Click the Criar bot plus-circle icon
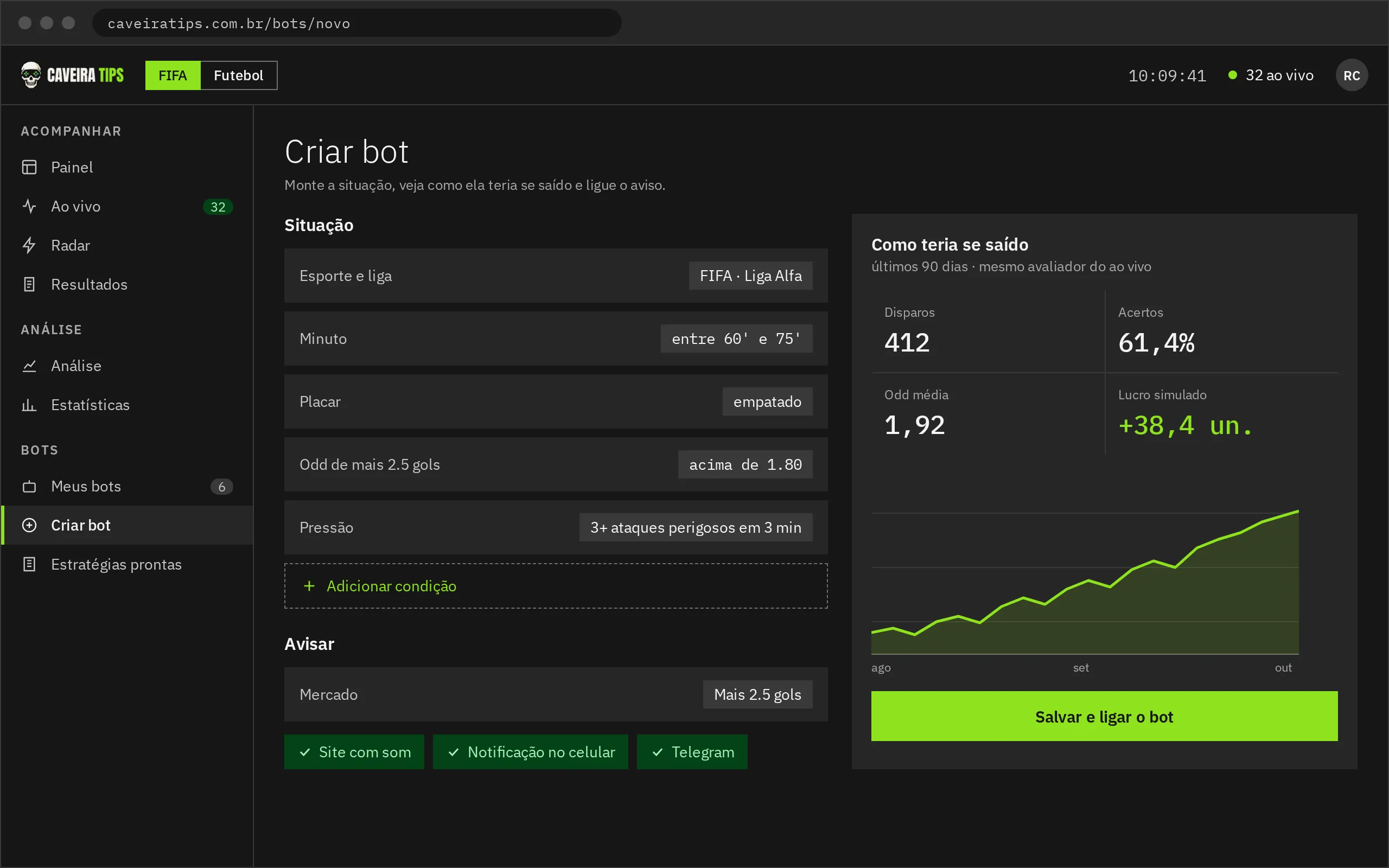The height and width of the screenshot is (868, 1389). [29, 525]
